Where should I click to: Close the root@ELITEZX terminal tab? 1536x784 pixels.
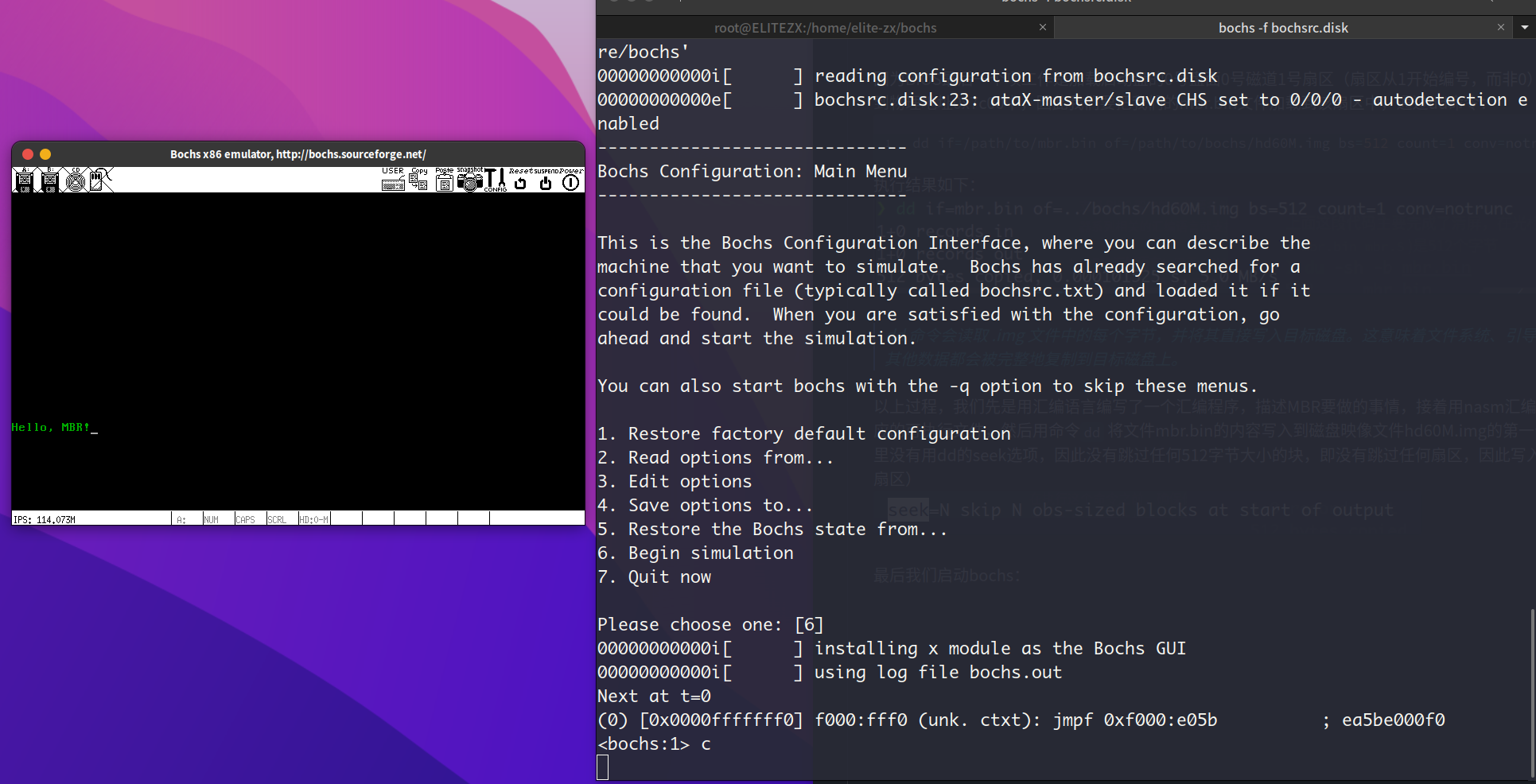[x=1043, y=27]
